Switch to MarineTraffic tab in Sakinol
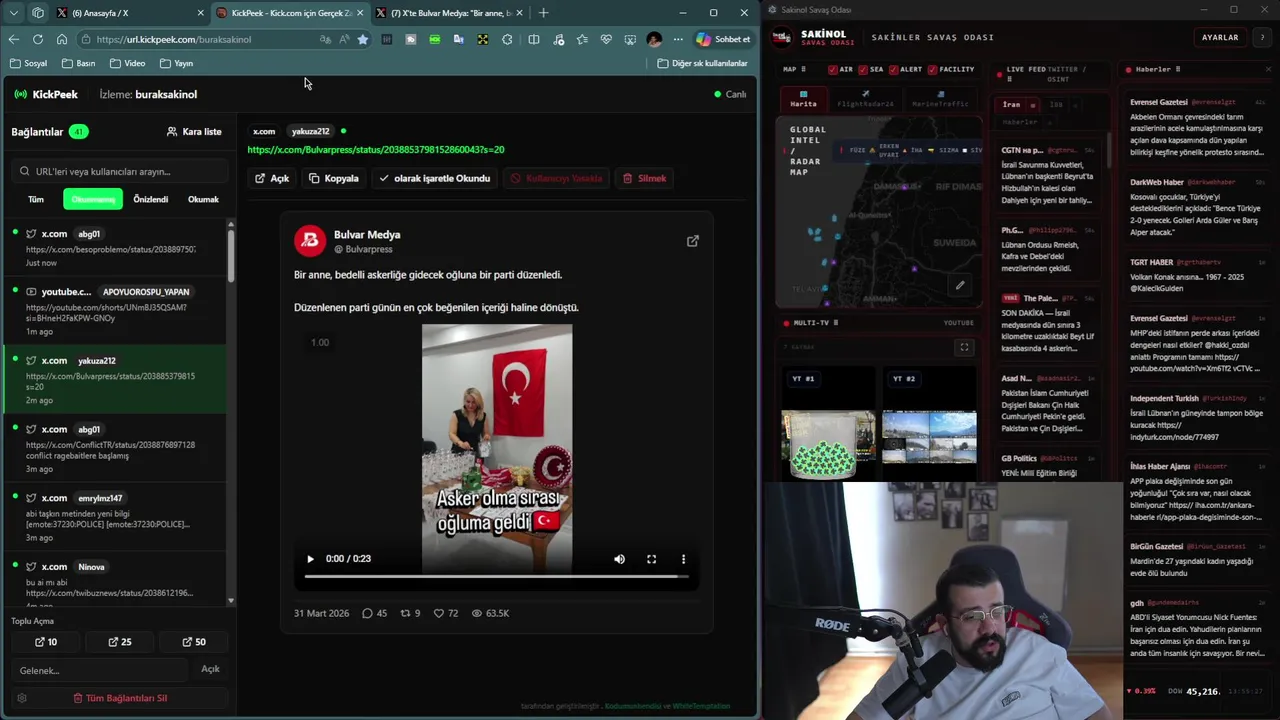 [x=939, y=100]
